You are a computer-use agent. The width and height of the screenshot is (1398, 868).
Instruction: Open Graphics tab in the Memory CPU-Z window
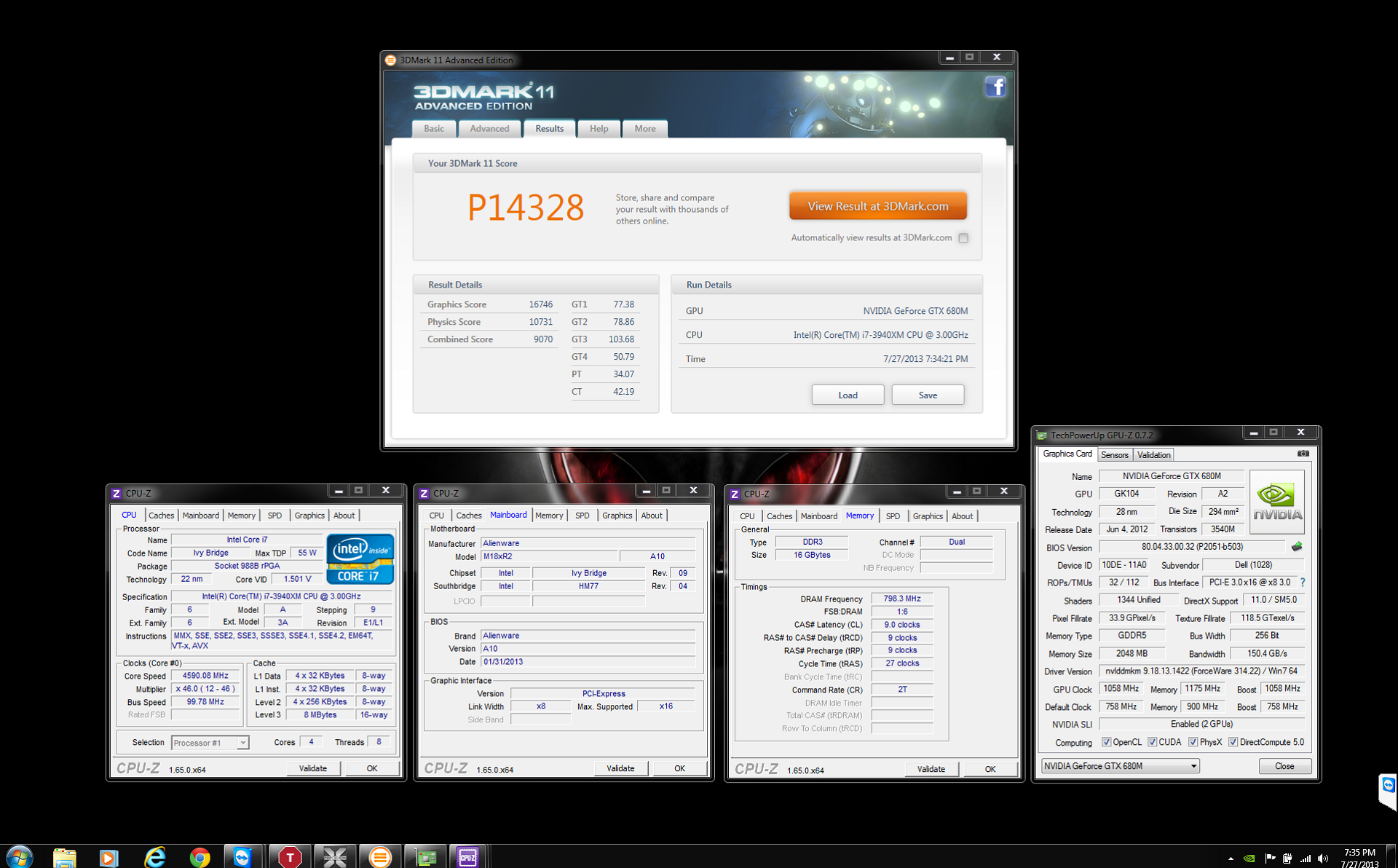point(928,516)
